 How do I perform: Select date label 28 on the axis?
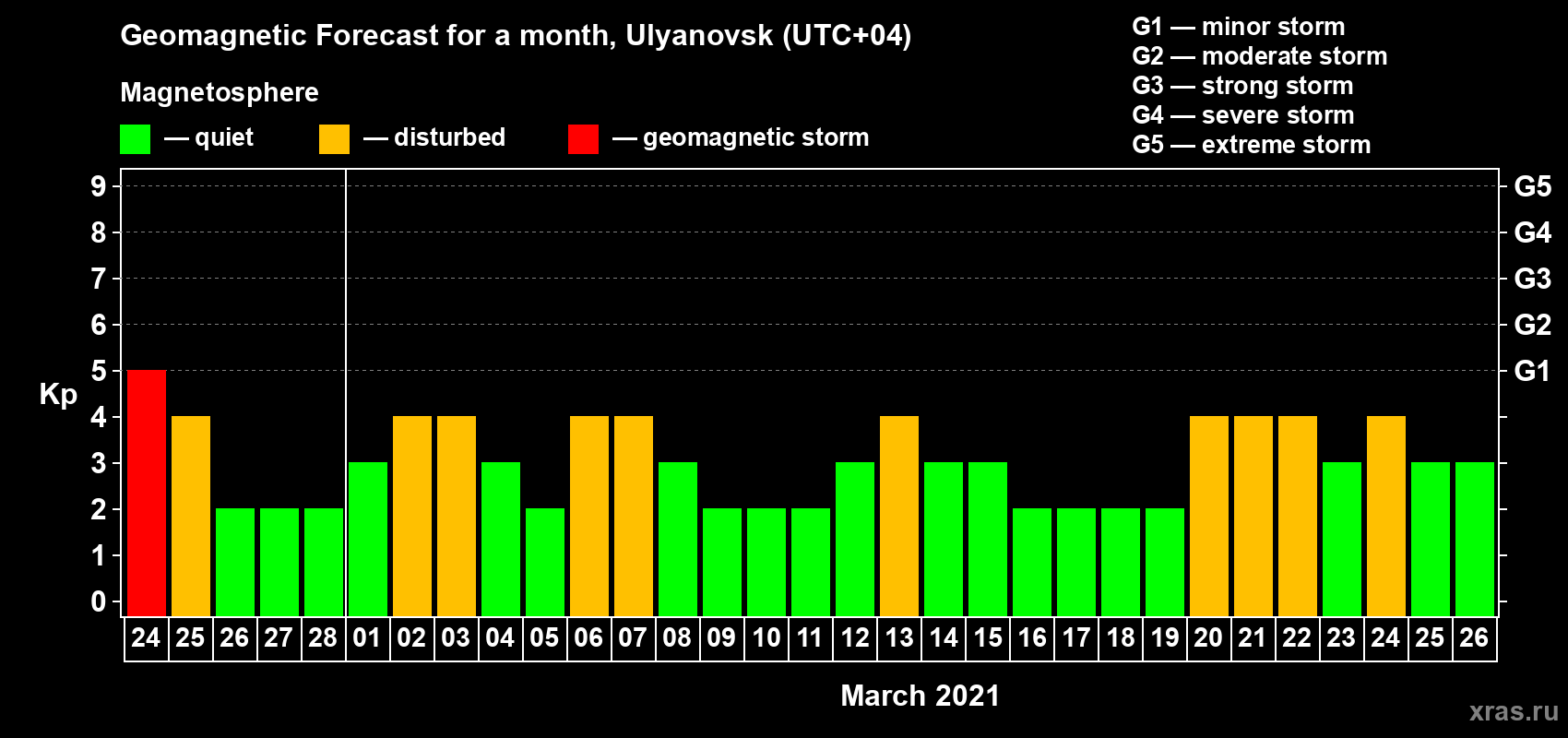point(323,638)
